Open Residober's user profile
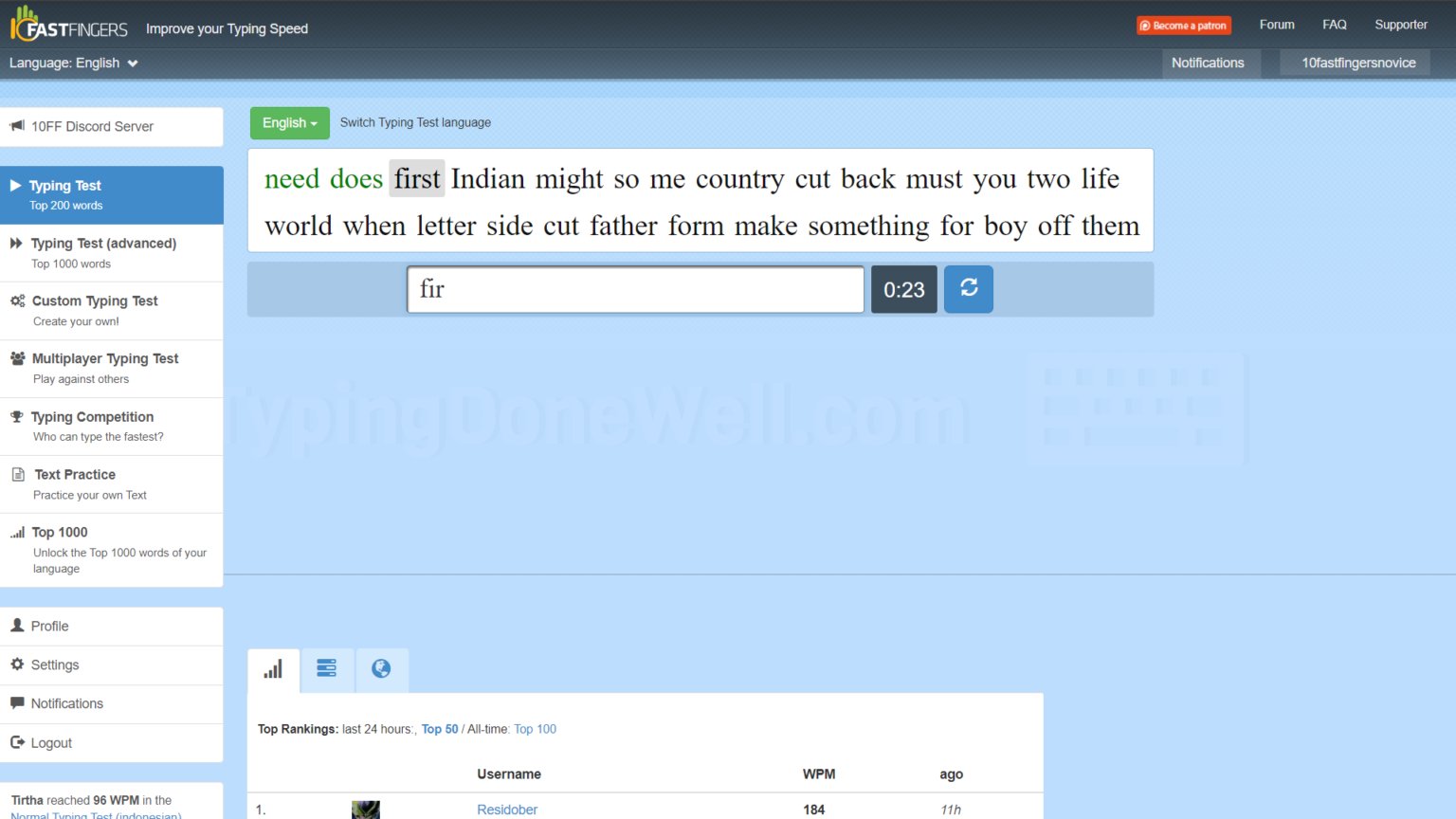Image resolution: width=1456 pixels, height=819 pixels. [x=507, y=809]
